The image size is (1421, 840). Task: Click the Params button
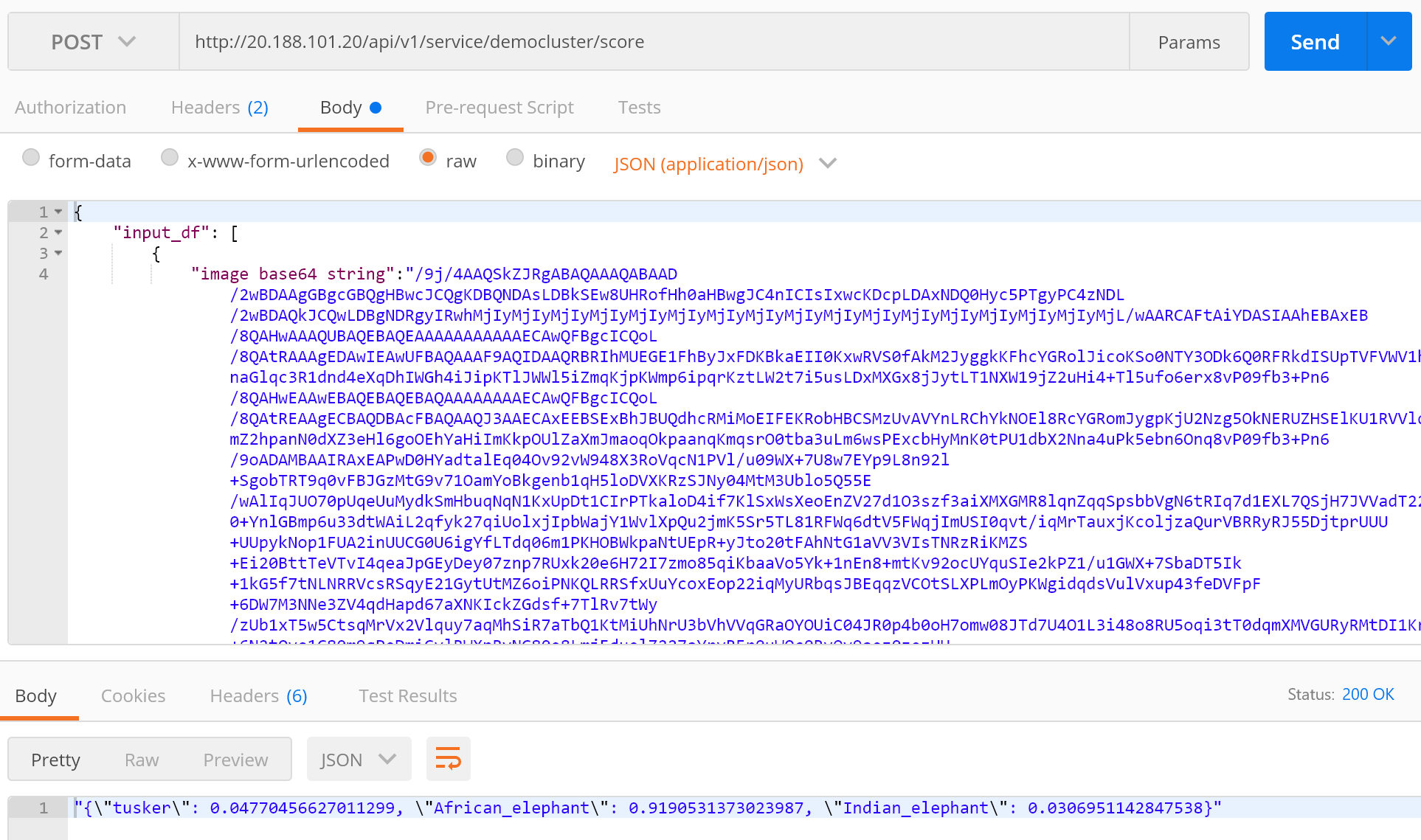coord(1189,42)
